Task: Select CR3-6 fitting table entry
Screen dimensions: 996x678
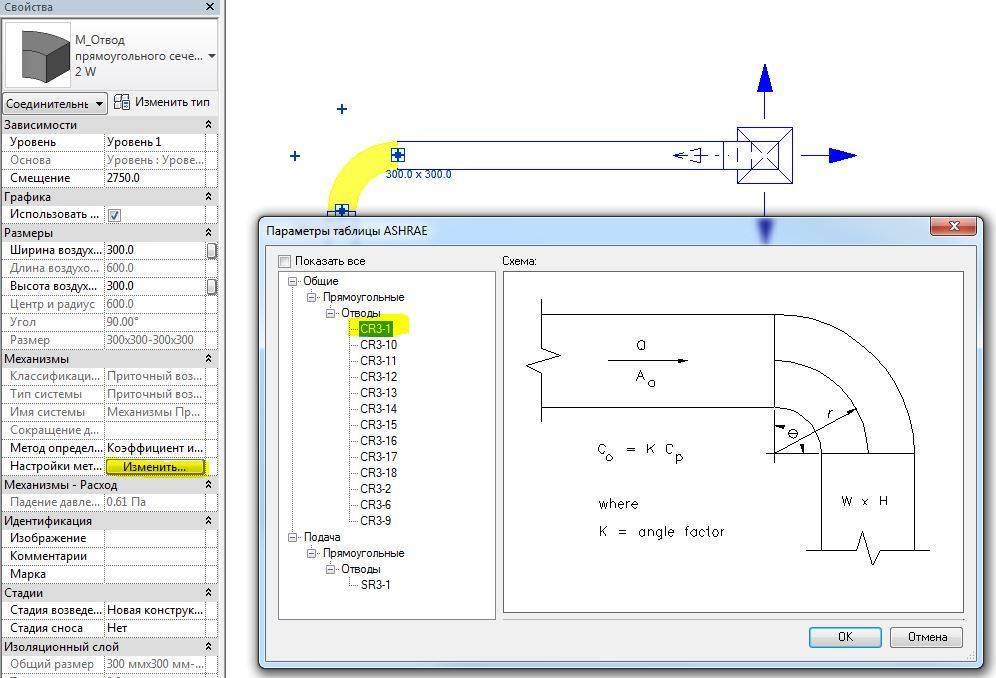Action: pos(375,505)
